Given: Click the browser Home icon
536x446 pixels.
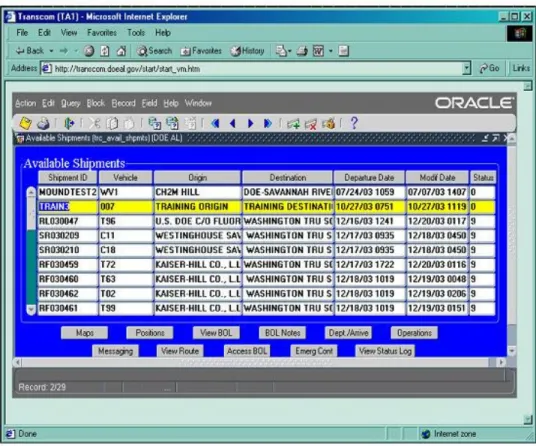Looking at the screenshot, I should [121, 51].
